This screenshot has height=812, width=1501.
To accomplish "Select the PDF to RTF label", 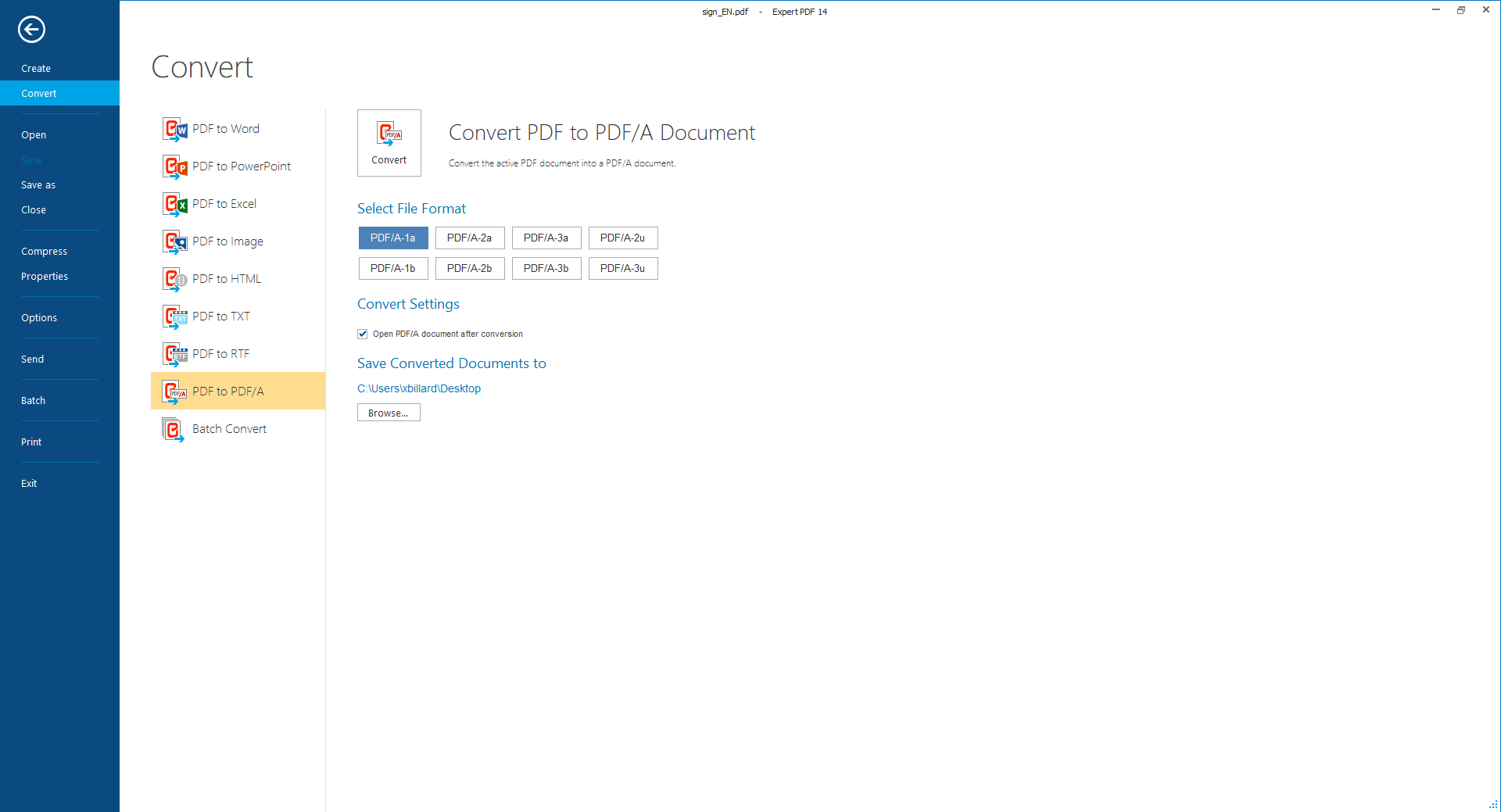I will tap(221, 354).
